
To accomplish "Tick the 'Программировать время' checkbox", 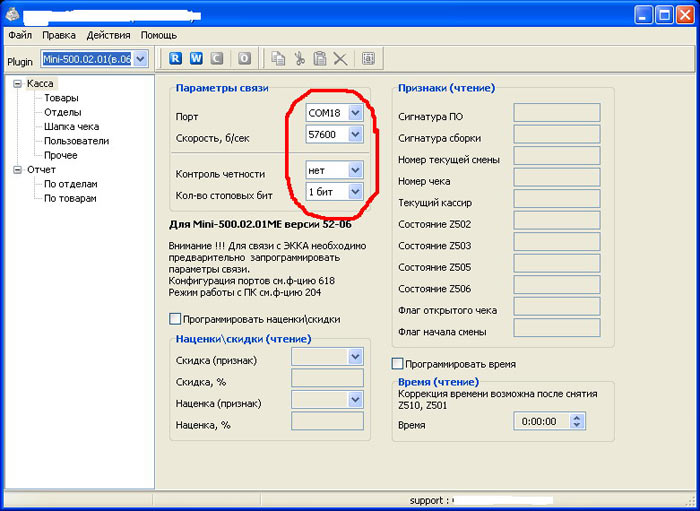I will tap(398, 364).
